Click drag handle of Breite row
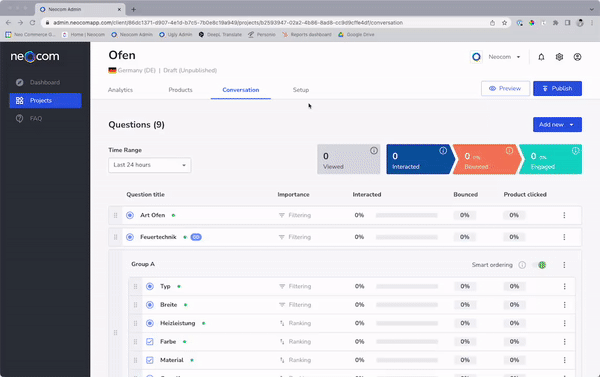 click(x=135, y=305)
